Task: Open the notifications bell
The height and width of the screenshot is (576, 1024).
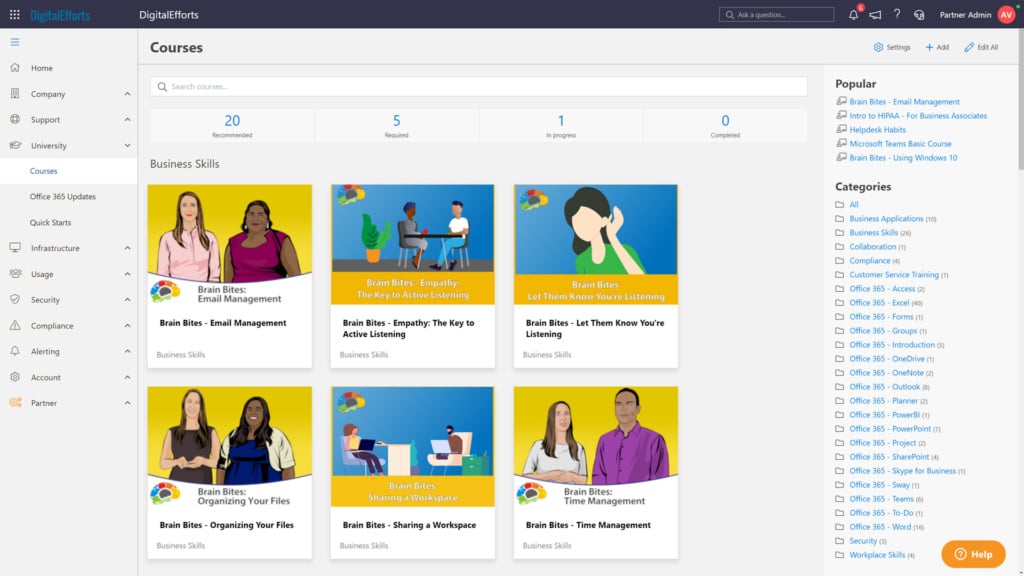Action: [x=854, y=14]
